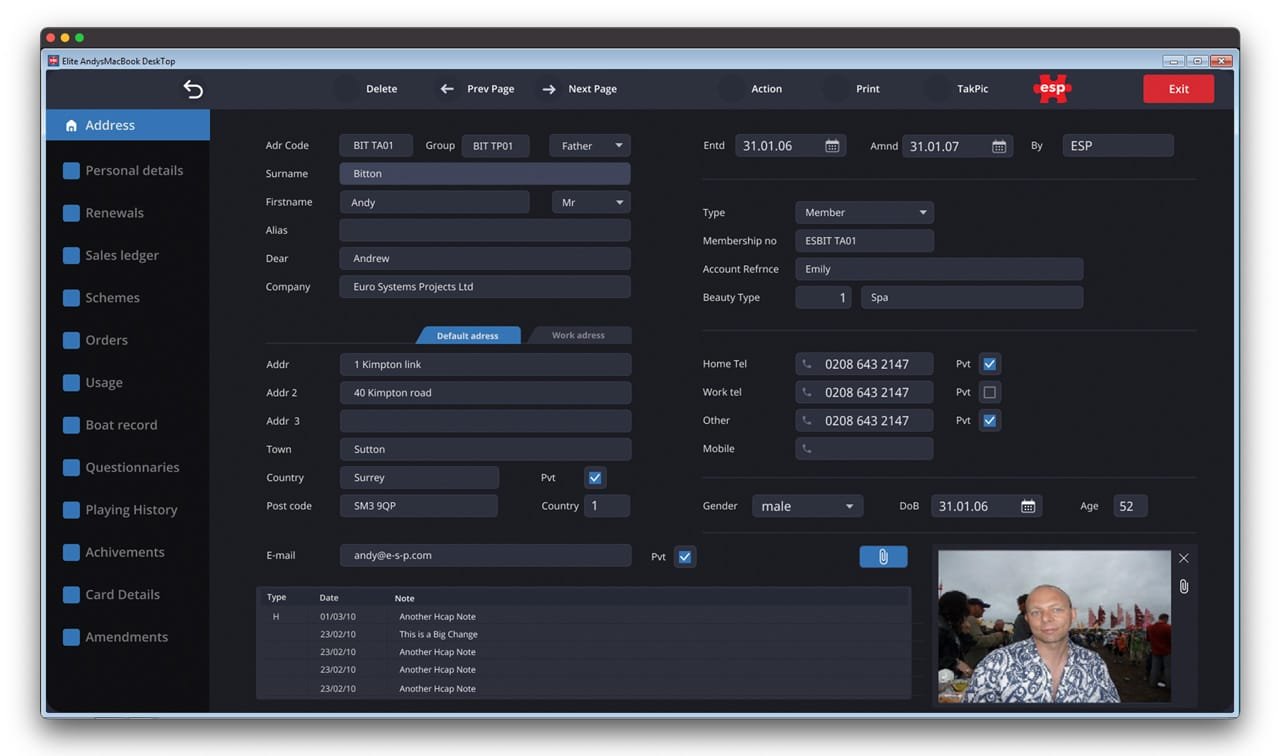Image resolution: width=1280 pixels, height=756 pixels.
Task: Click the esp logo in the toolbar
Action: click(x=1051, y=88)
